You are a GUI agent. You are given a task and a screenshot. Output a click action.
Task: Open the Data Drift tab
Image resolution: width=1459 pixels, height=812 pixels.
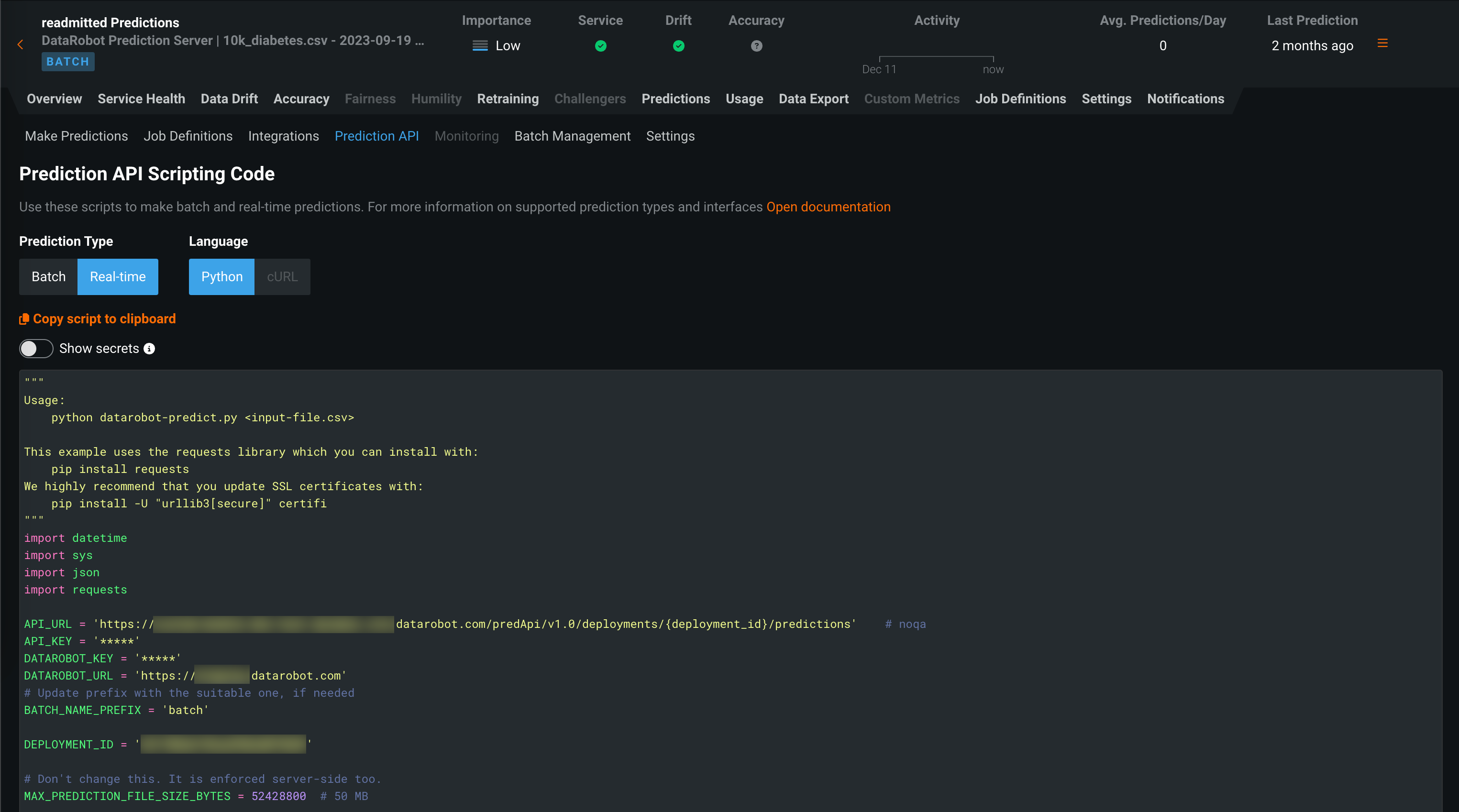tap(229, 99)
